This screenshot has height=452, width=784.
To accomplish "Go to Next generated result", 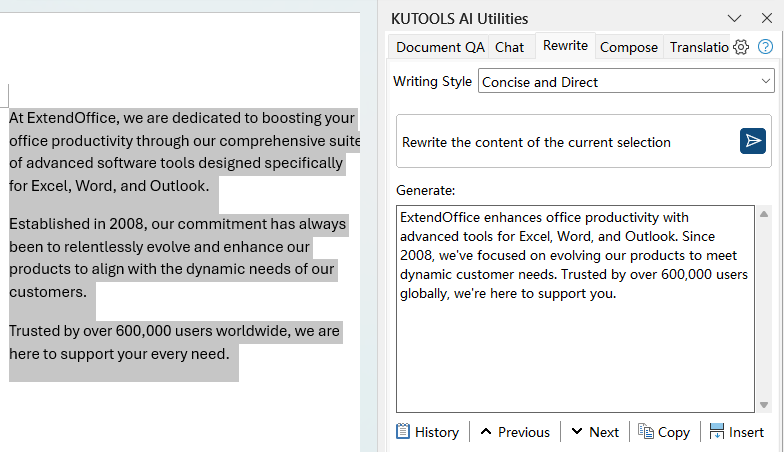I will [x=595, y=432].
